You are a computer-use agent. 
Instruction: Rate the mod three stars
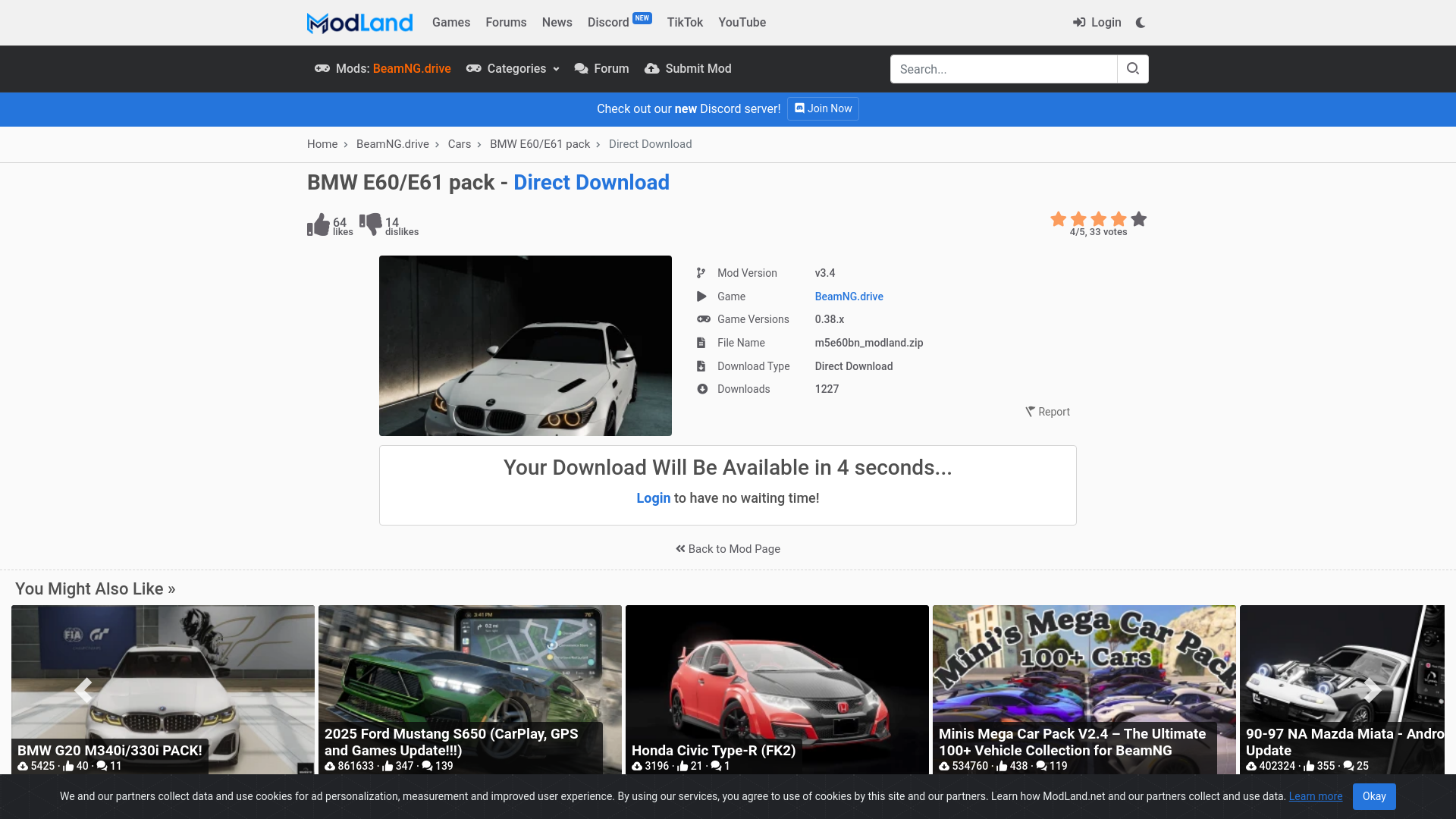[1098, 219]
